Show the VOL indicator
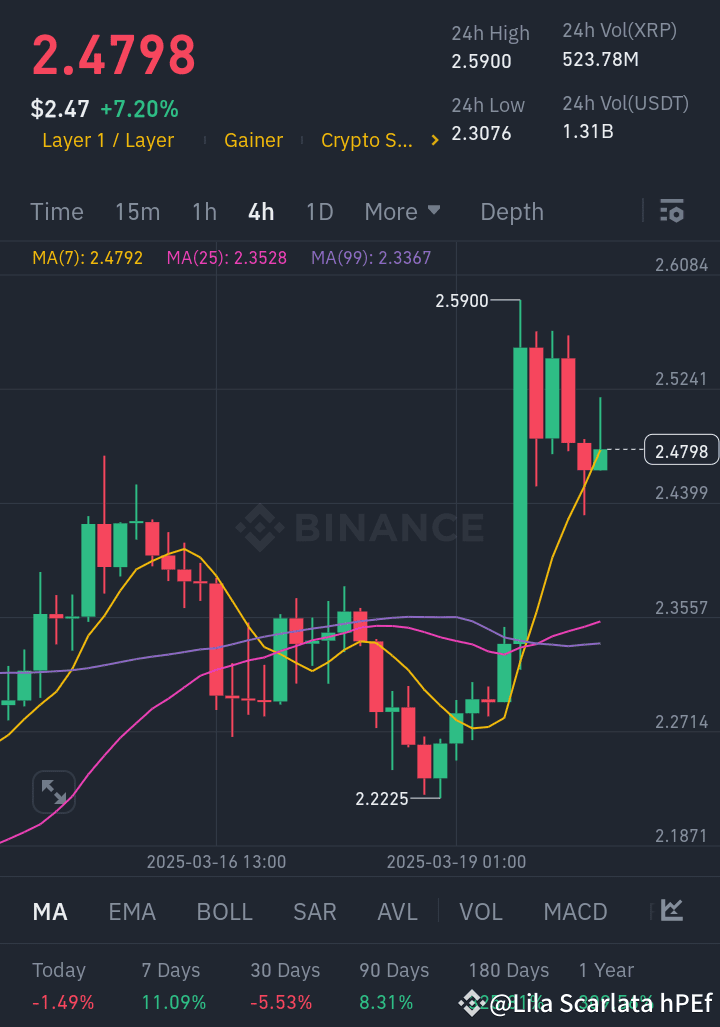The width and height of the screenshot is (720, 1027). (480, 911)
